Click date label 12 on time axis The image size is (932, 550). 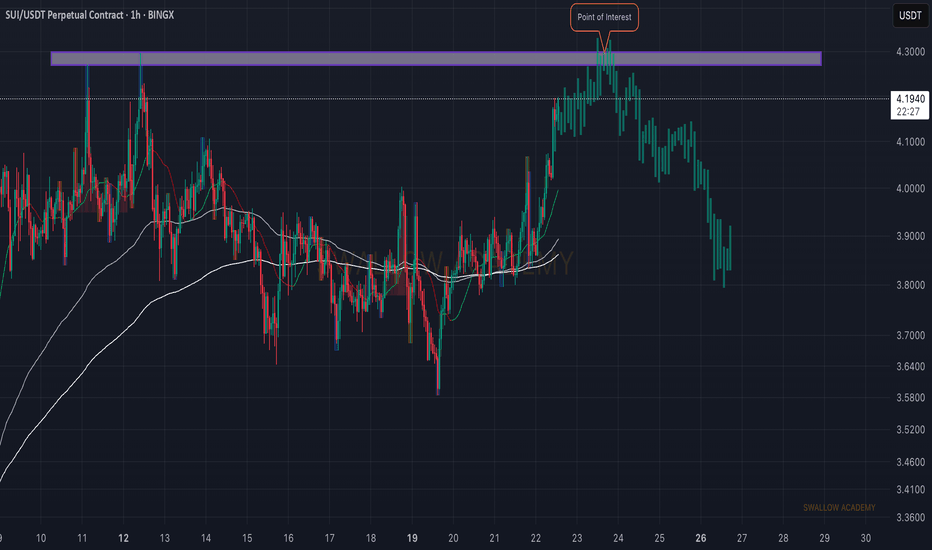pyautogui.click(x=123, y=538)
